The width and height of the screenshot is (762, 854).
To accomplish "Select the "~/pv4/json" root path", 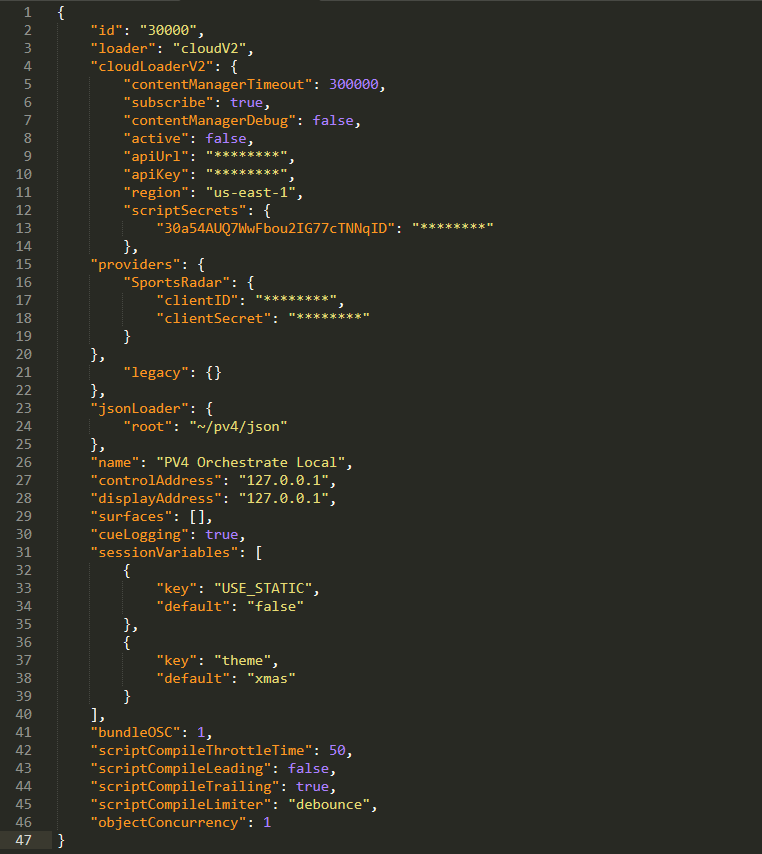I will tap(238, 426).
